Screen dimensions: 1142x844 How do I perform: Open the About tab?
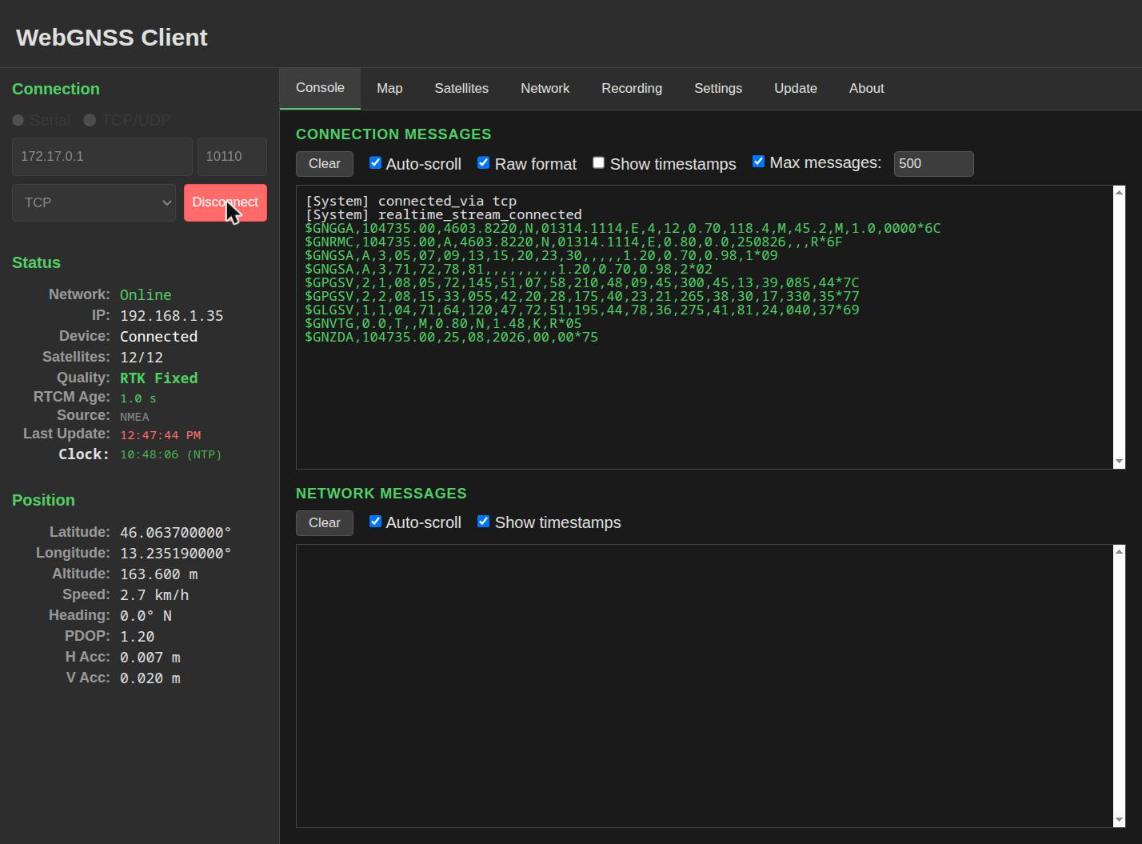[x=867, y=89]
